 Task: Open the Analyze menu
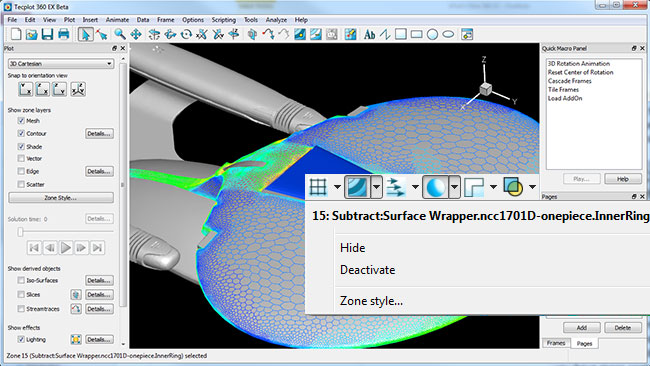(276, 19)
